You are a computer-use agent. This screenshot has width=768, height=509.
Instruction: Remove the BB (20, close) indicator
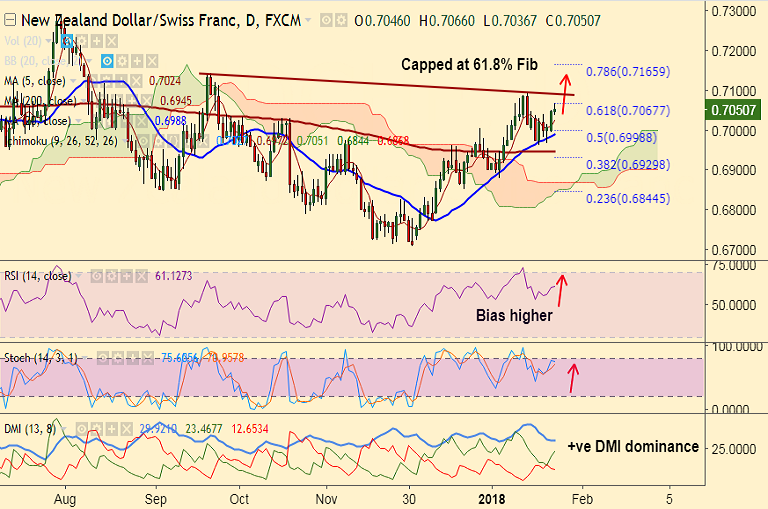tap(152, 61)
